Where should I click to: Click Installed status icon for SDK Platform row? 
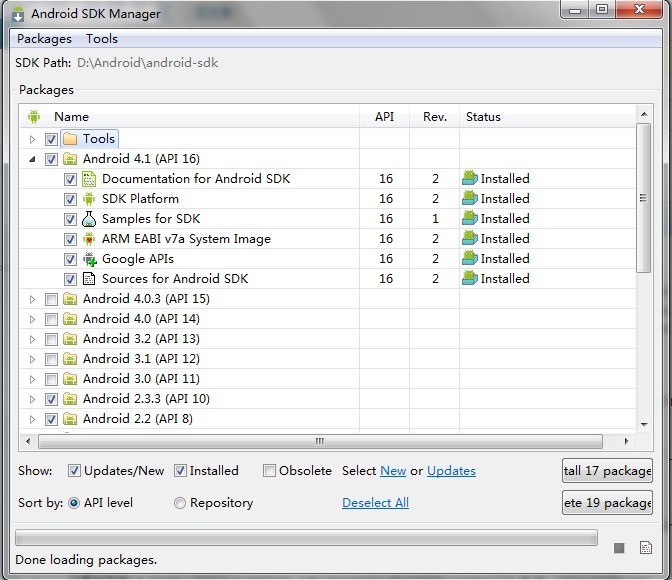coord(470,198)
